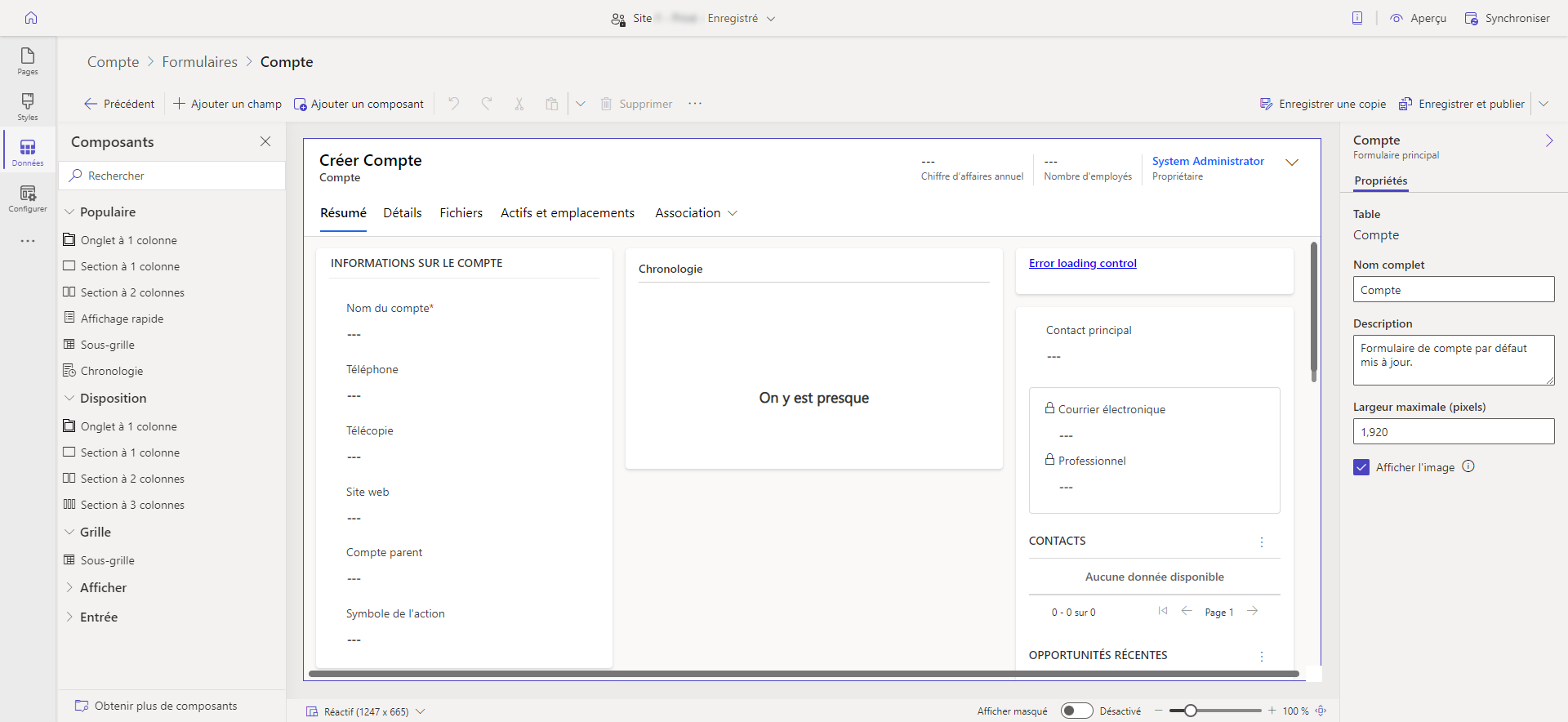Go to first page of Contacts grid
This screenshot has height=722, width=1568.
click(1163, 611)
